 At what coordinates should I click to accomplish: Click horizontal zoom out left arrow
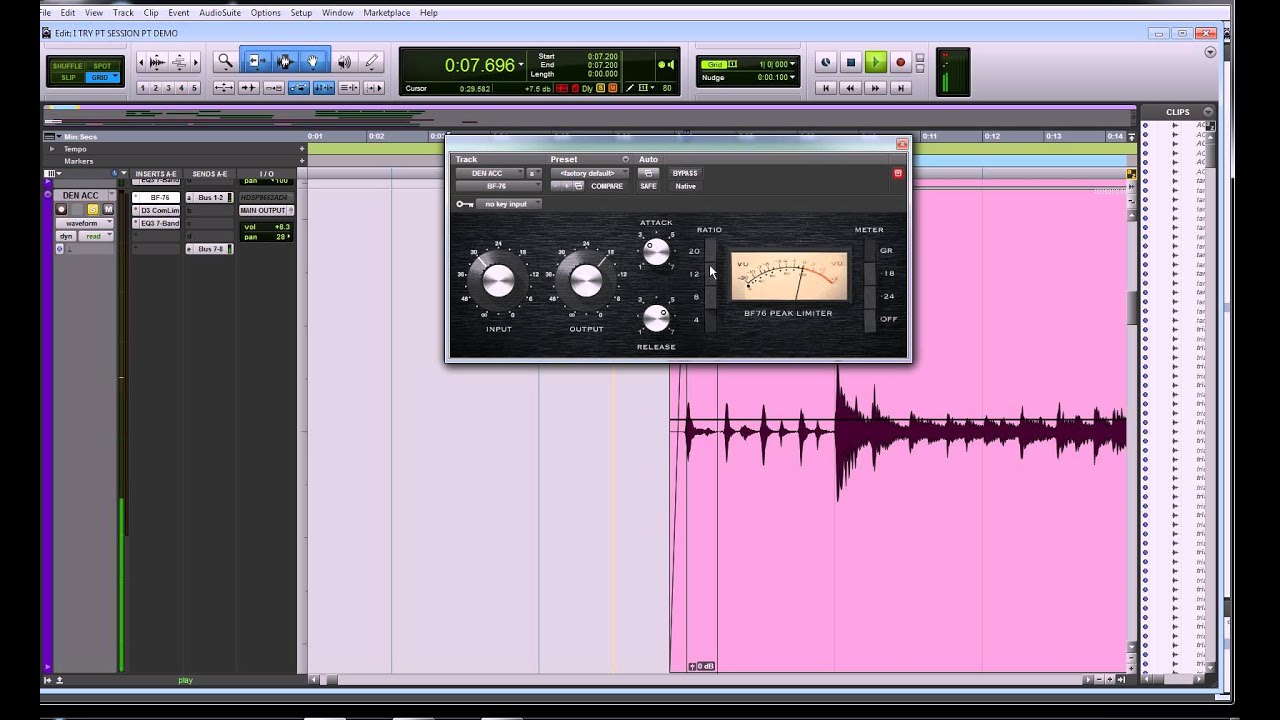[141, 62]
